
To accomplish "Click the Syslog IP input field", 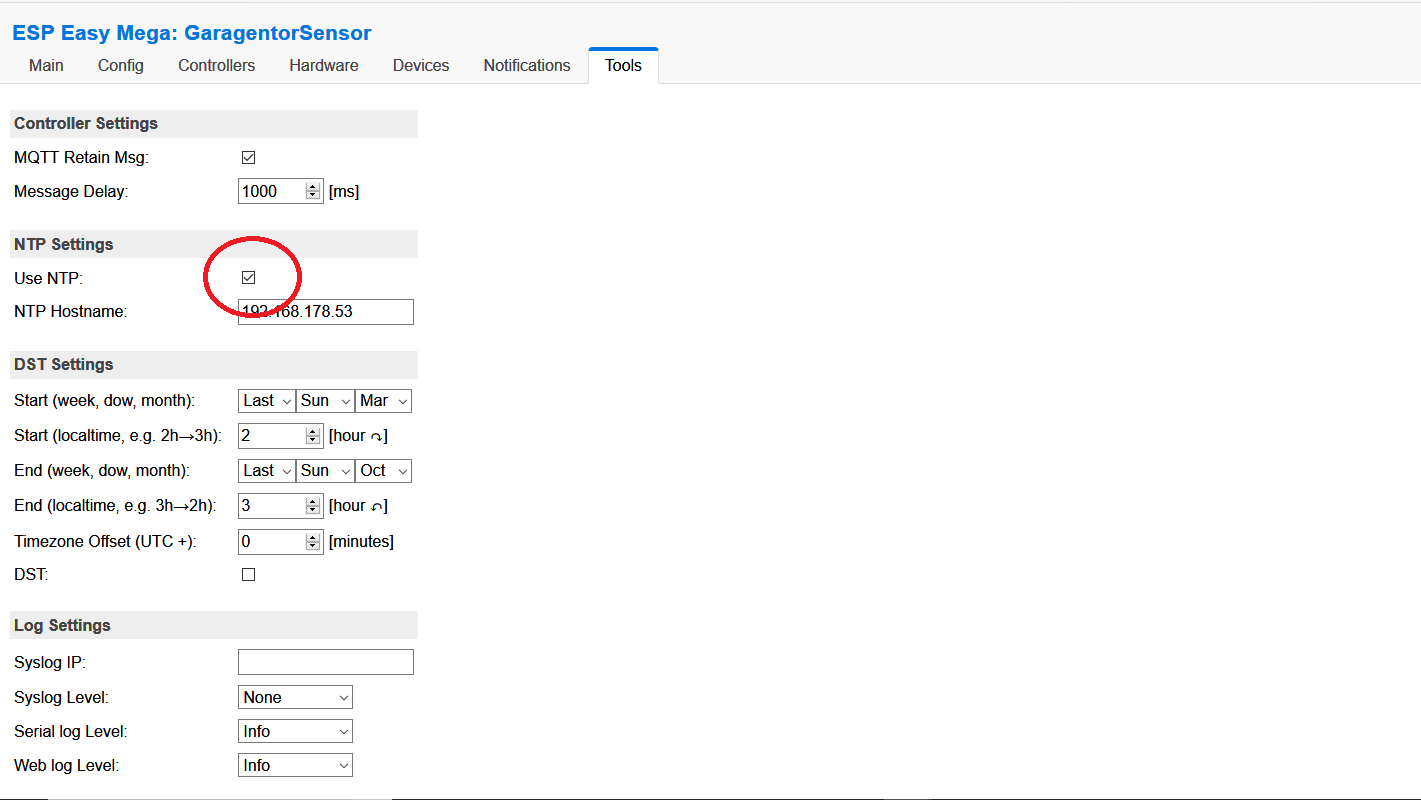I will pos(325,662).
